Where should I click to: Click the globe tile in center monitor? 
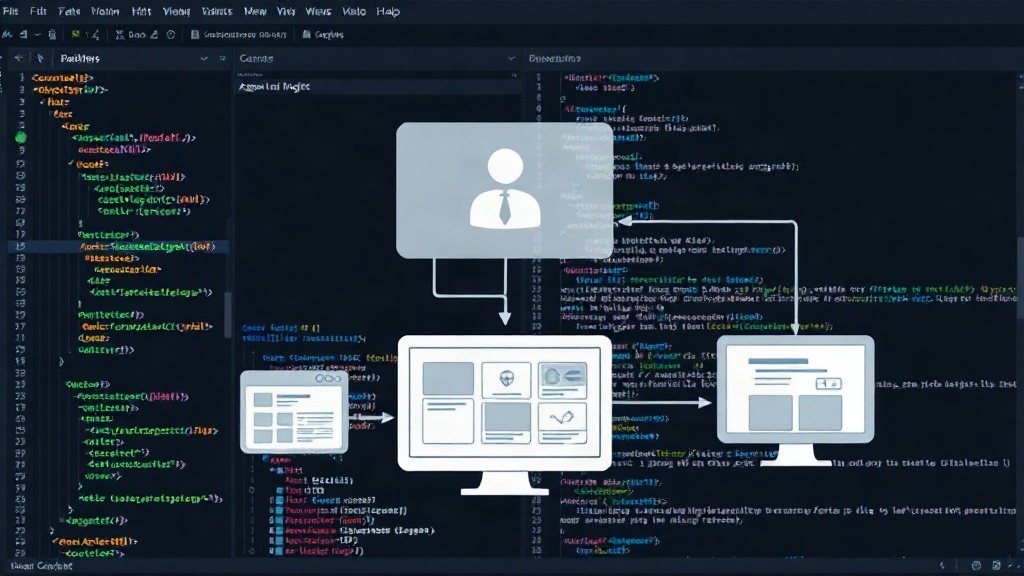tap(506, 379)
